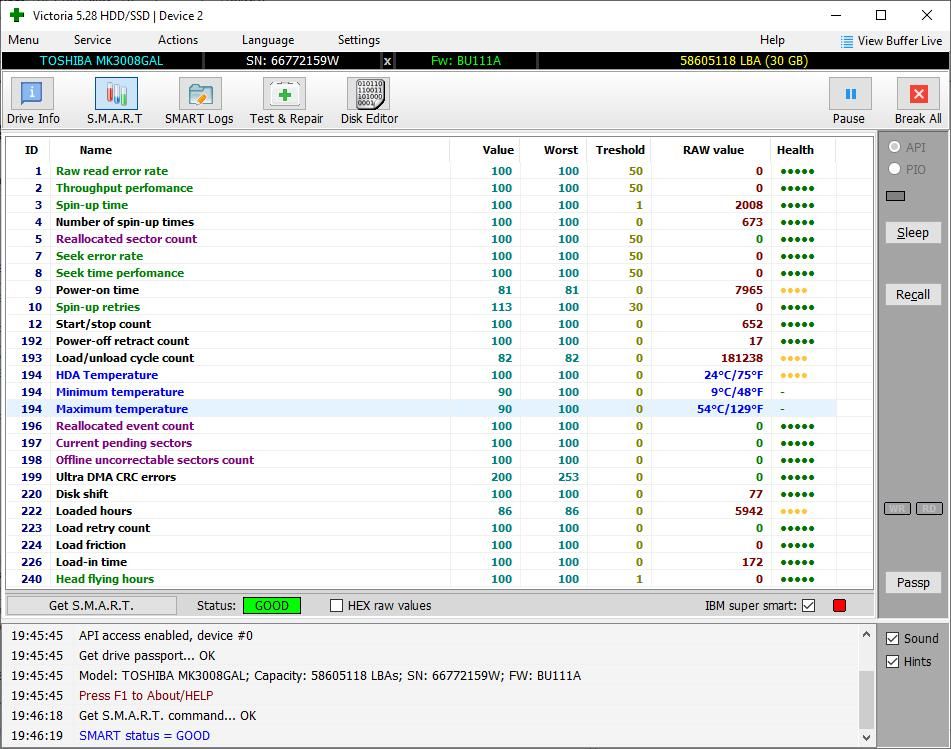The height and width of the screenshot is (749, 951).
Task: Select the Reallocated sector count row
Action: click(x=422, y=239)
